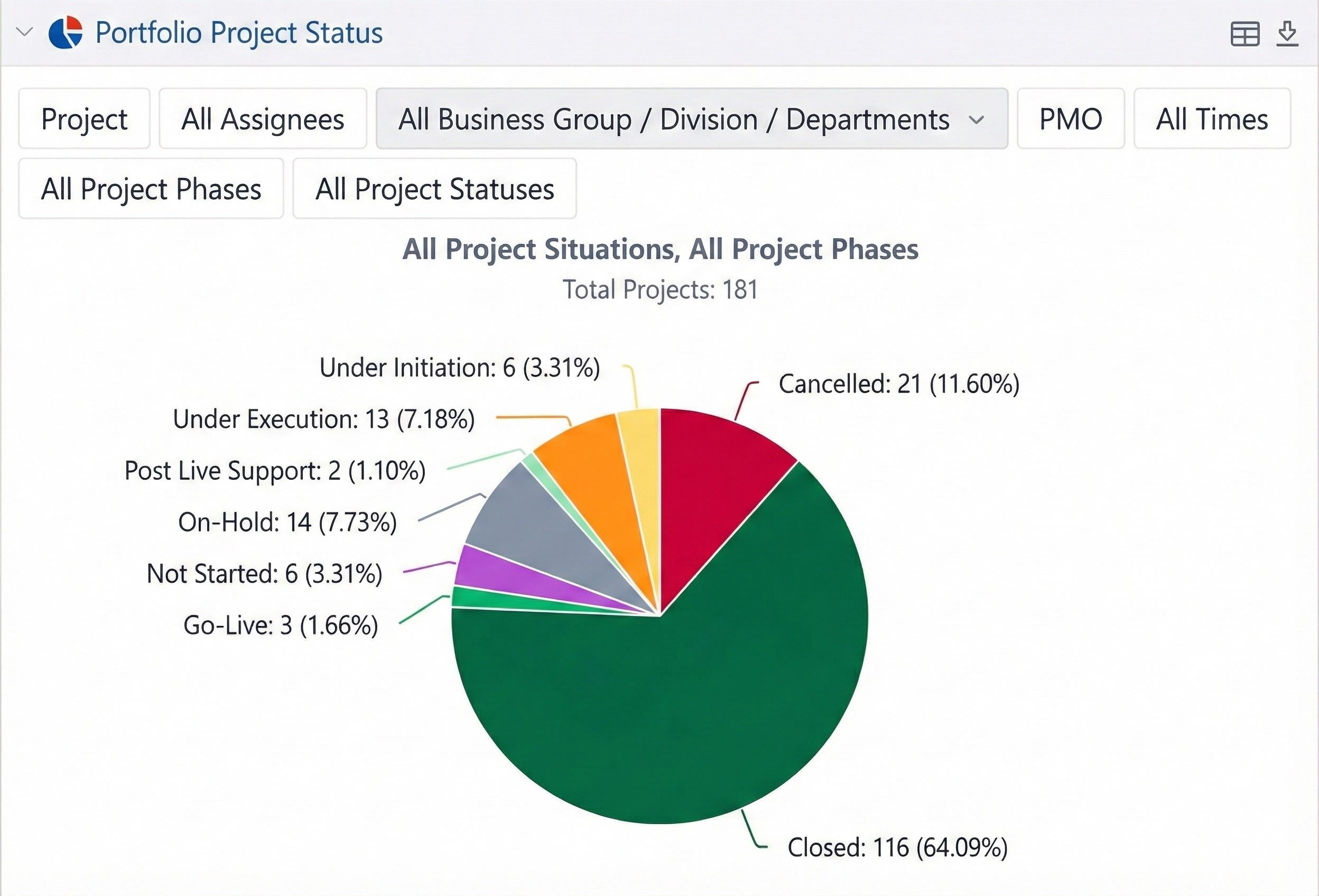The height and width of the screenshot is (896, 1319).
Task: Click the Portfolio Project Status title
Action: (x=239, y=32)
